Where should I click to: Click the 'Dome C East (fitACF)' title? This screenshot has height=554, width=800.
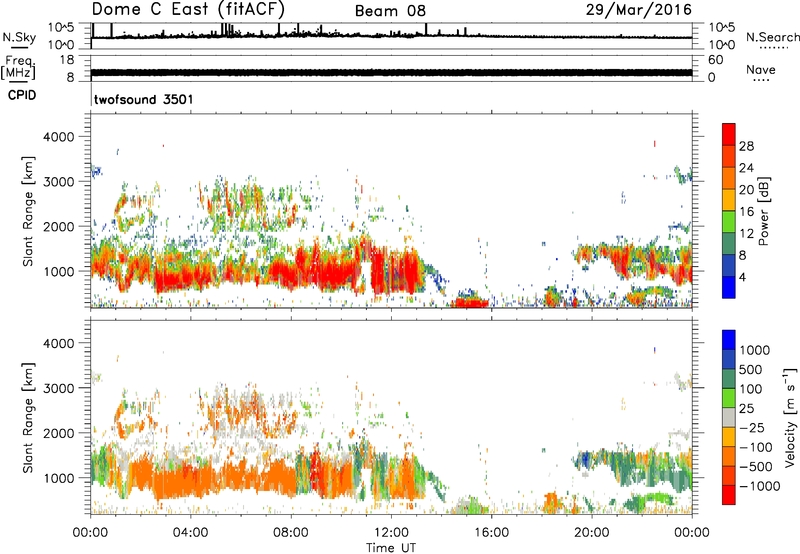(188, 9)
